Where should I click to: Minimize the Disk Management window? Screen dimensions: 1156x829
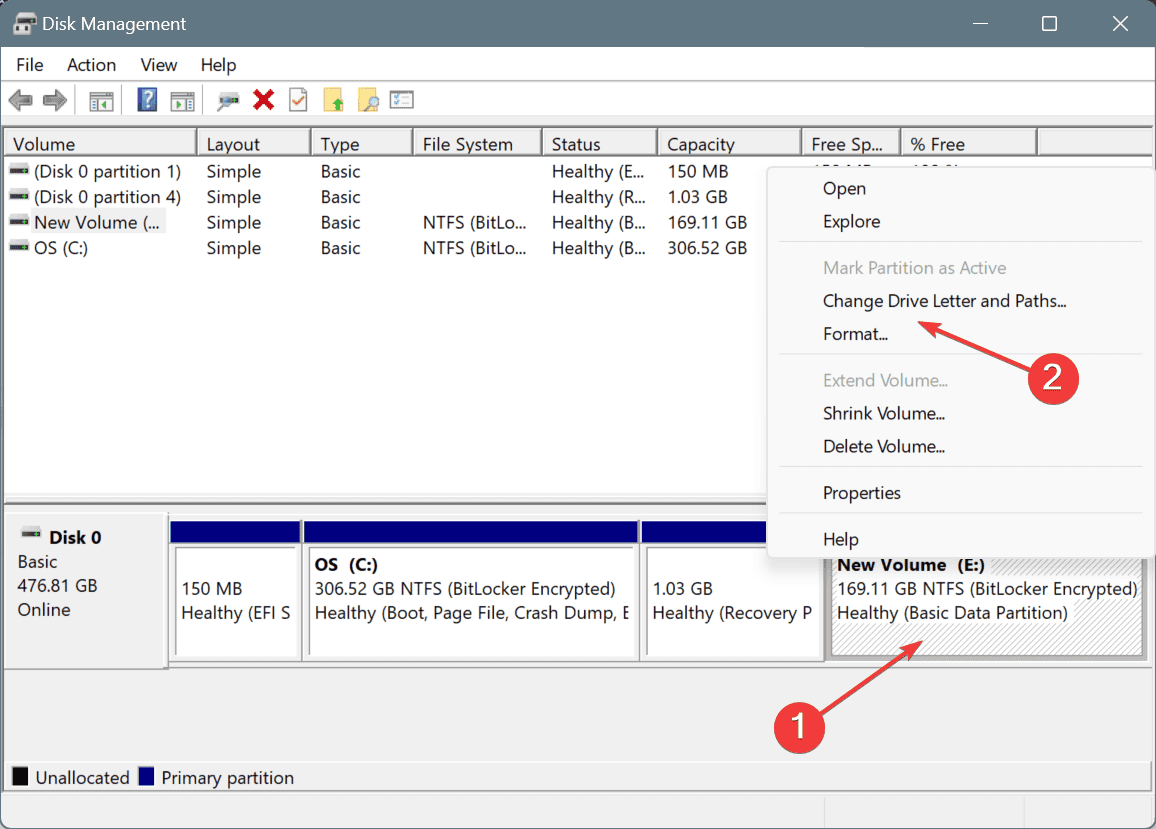[980, 24]
